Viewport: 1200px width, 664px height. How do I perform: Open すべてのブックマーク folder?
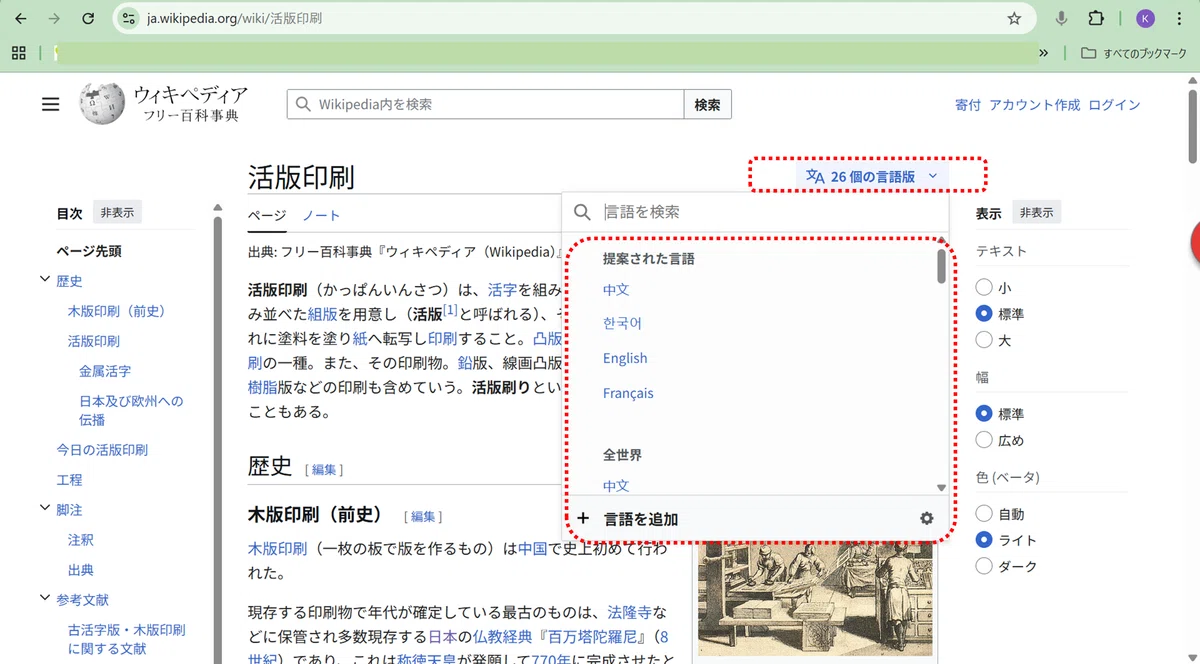[1134, 53]
